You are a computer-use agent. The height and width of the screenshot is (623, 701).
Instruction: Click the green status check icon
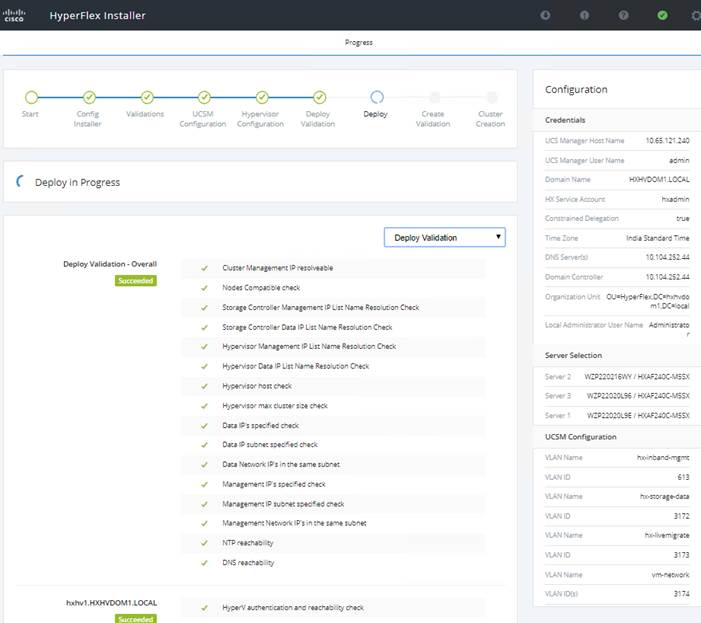pyautogui.click(x=662, y=15)
